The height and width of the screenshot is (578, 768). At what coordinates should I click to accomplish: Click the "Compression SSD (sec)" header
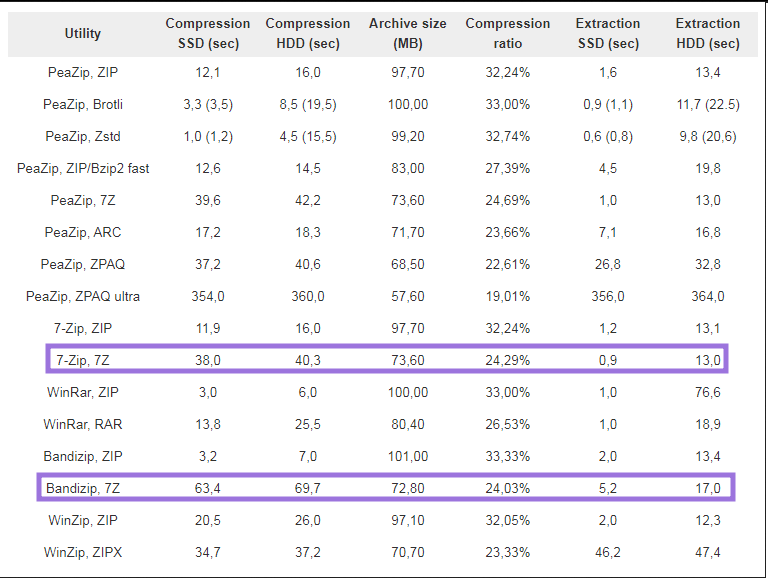208,33
